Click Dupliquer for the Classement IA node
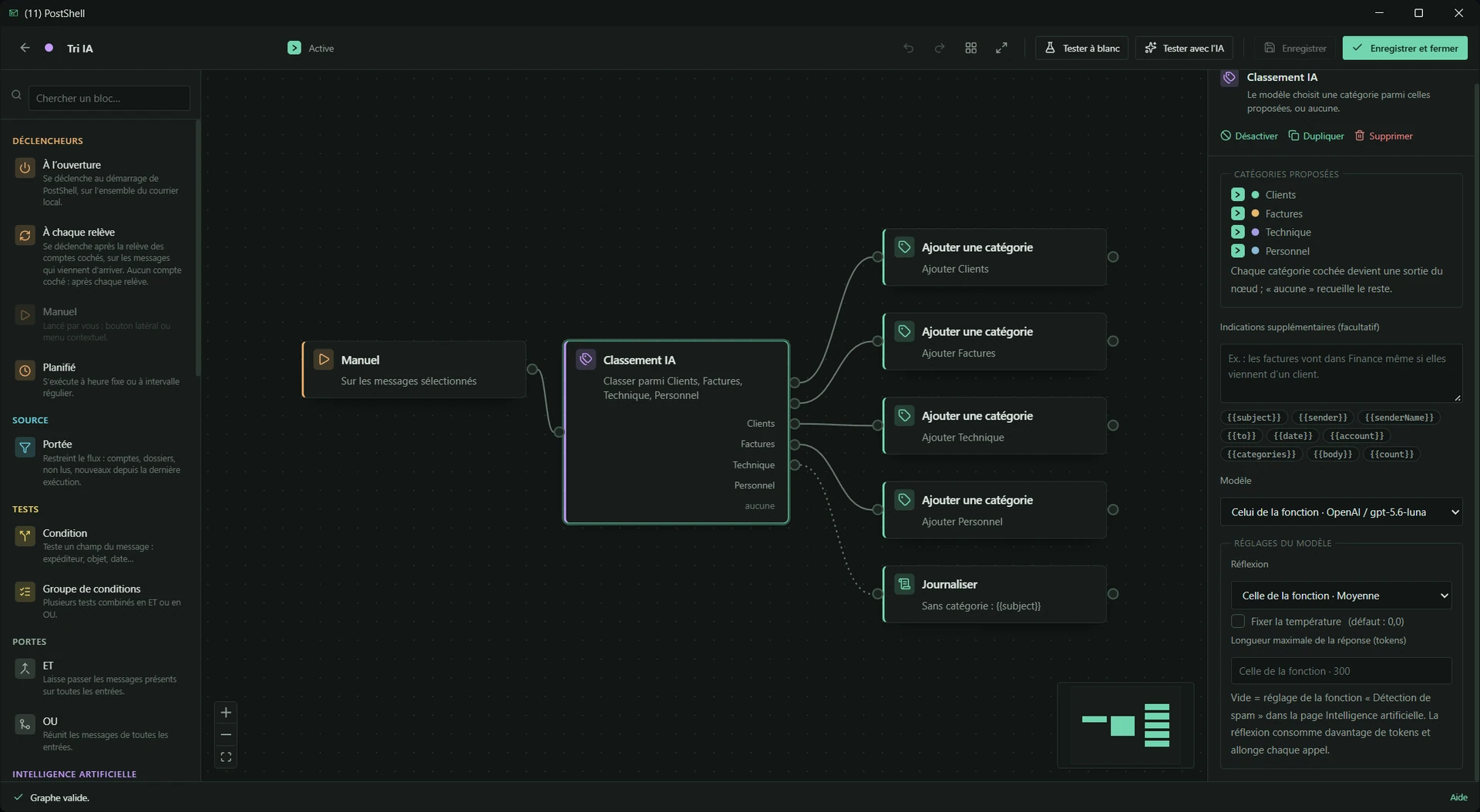 (1316, 136)
